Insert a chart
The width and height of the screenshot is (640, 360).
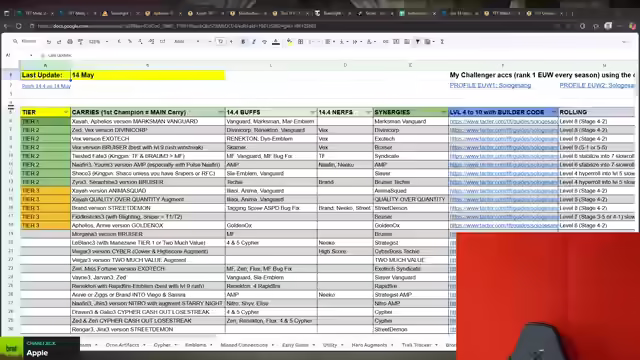[407, 42]
